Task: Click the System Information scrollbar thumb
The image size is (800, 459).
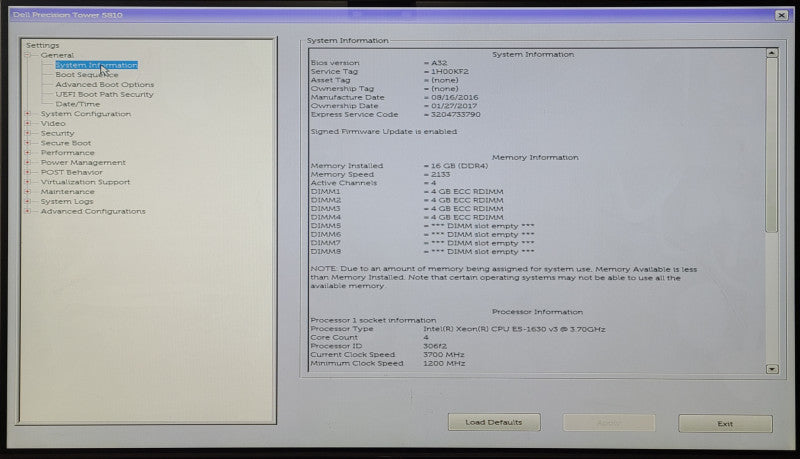Action: click(x=772, y=145)
